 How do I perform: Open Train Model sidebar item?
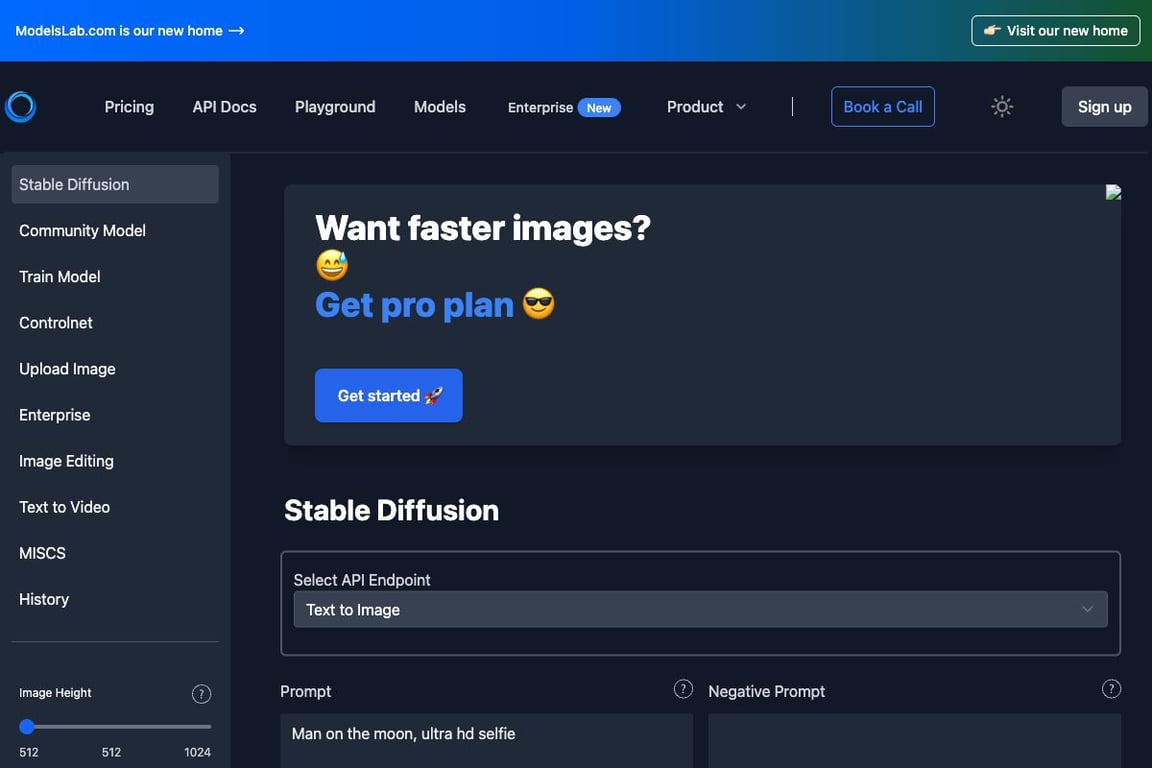click(x=115, y=277)
